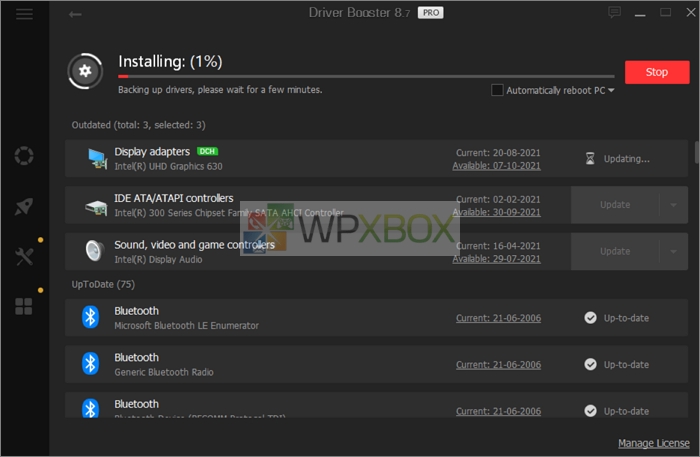Open dropdown beside IDE controllers Update button
Image resolution: width=700 pixels, height=457 pixels.
(673, 205)
